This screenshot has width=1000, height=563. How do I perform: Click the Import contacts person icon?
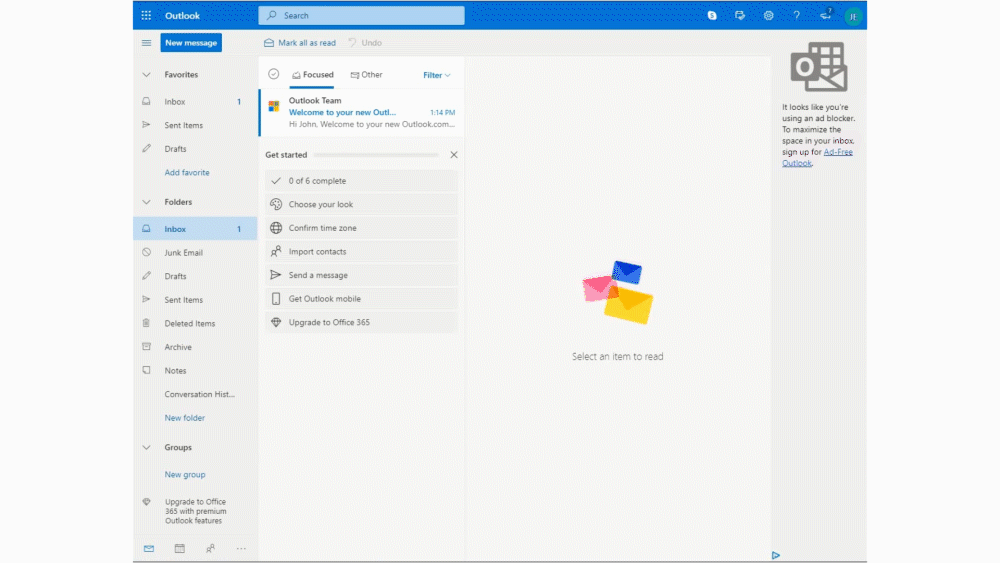[276, 251]
